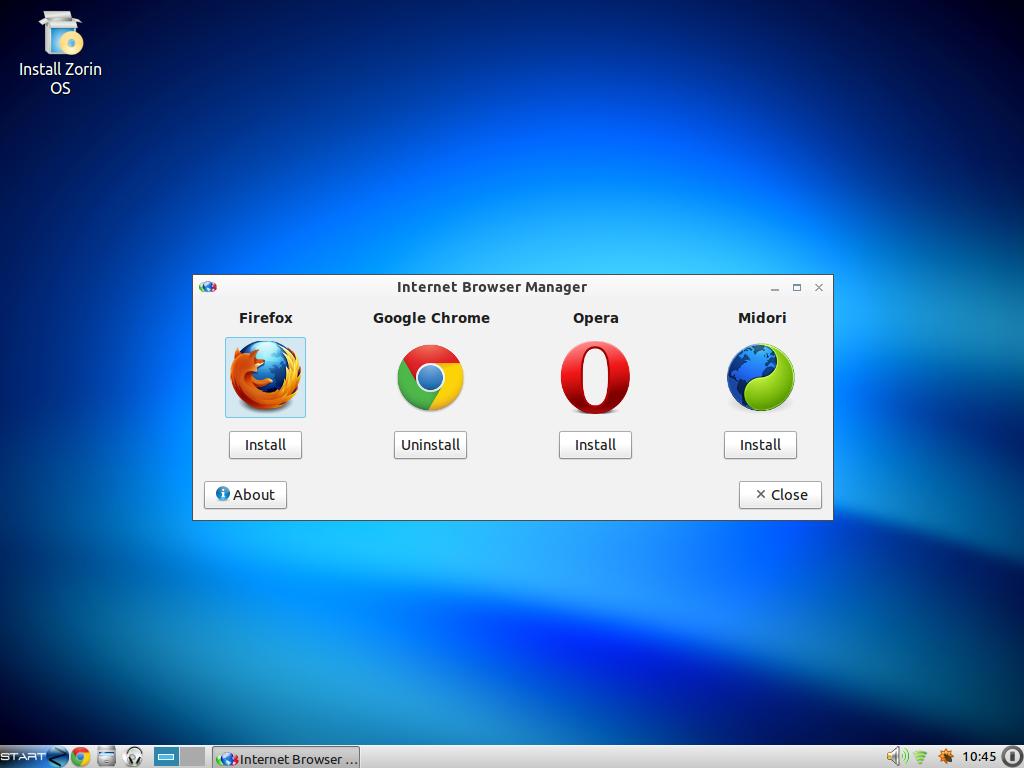Open the Install Zorin OS desktop shortcut
This screenshot has height=768, width=1024.
(60, 54)
